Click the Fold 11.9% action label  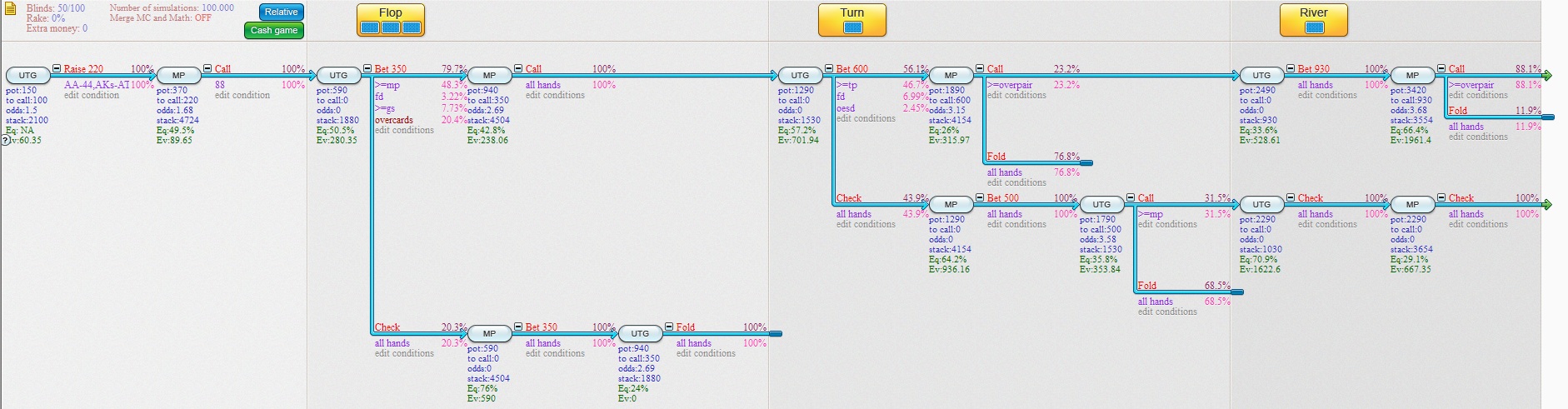coord(1458,110)
